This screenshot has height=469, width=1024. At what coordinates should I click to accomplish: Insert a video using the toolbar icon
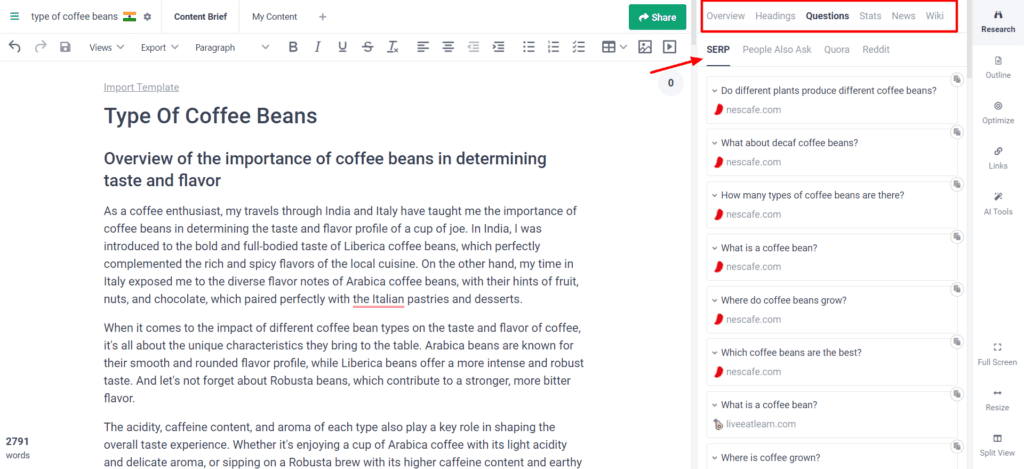pyautogui.click(x=669, y=47)
